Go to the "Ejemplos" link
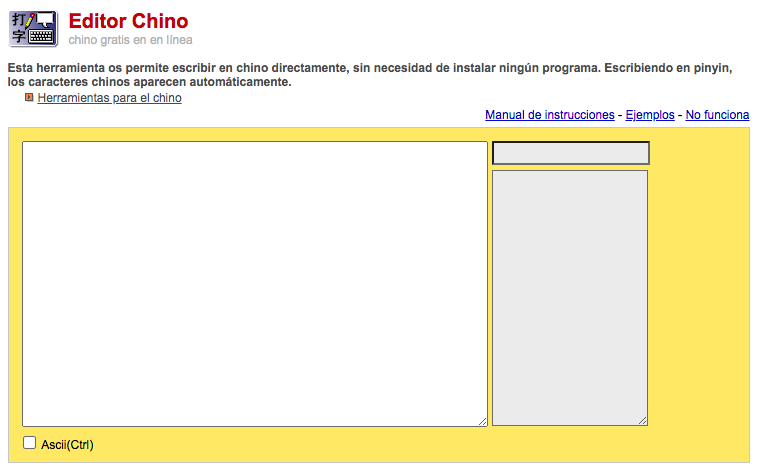This screenshot has height=470, width=757. click(650, 115)
